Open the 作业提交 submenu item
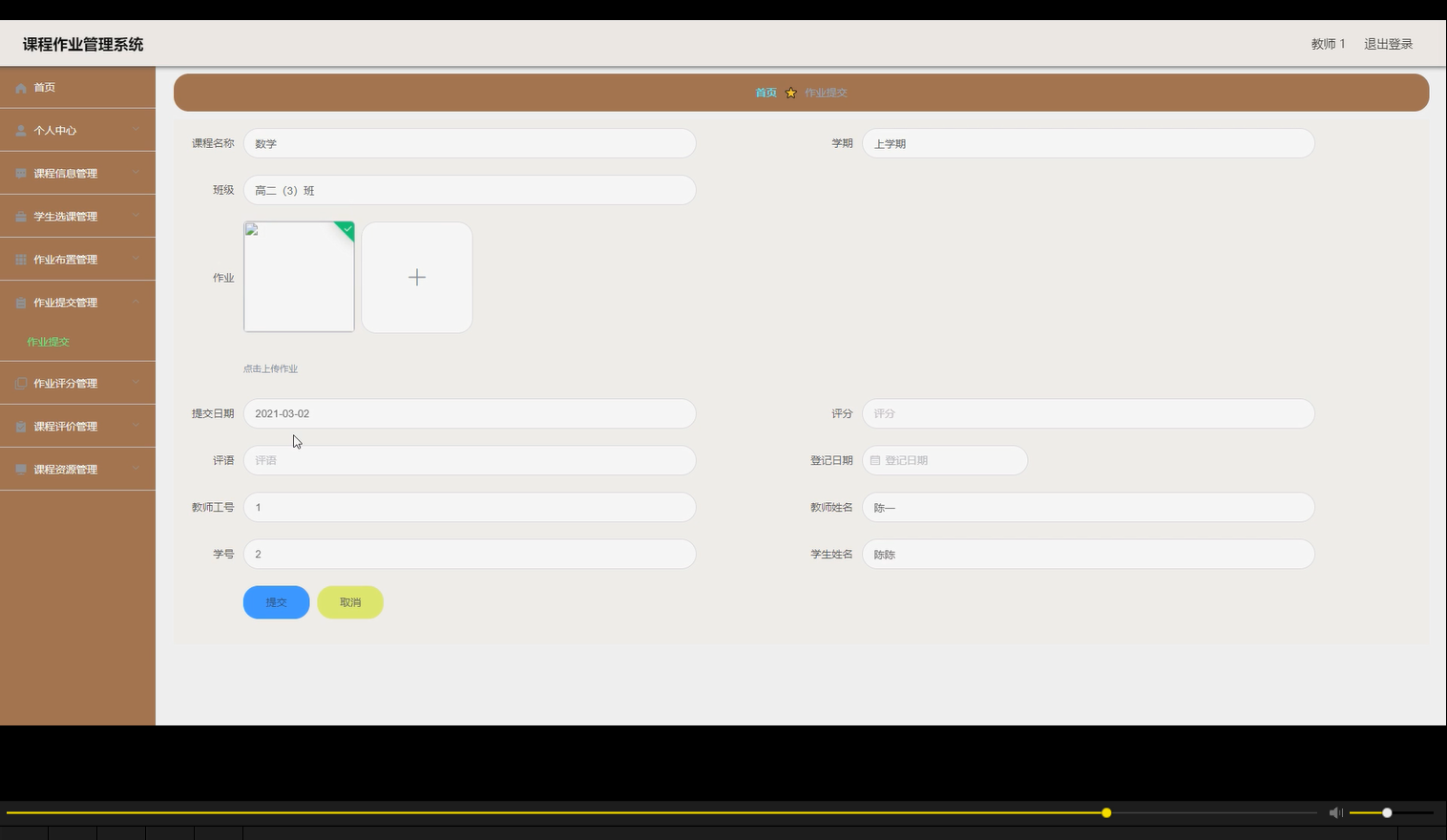The image size is (1447, 840). coord(48,342)
